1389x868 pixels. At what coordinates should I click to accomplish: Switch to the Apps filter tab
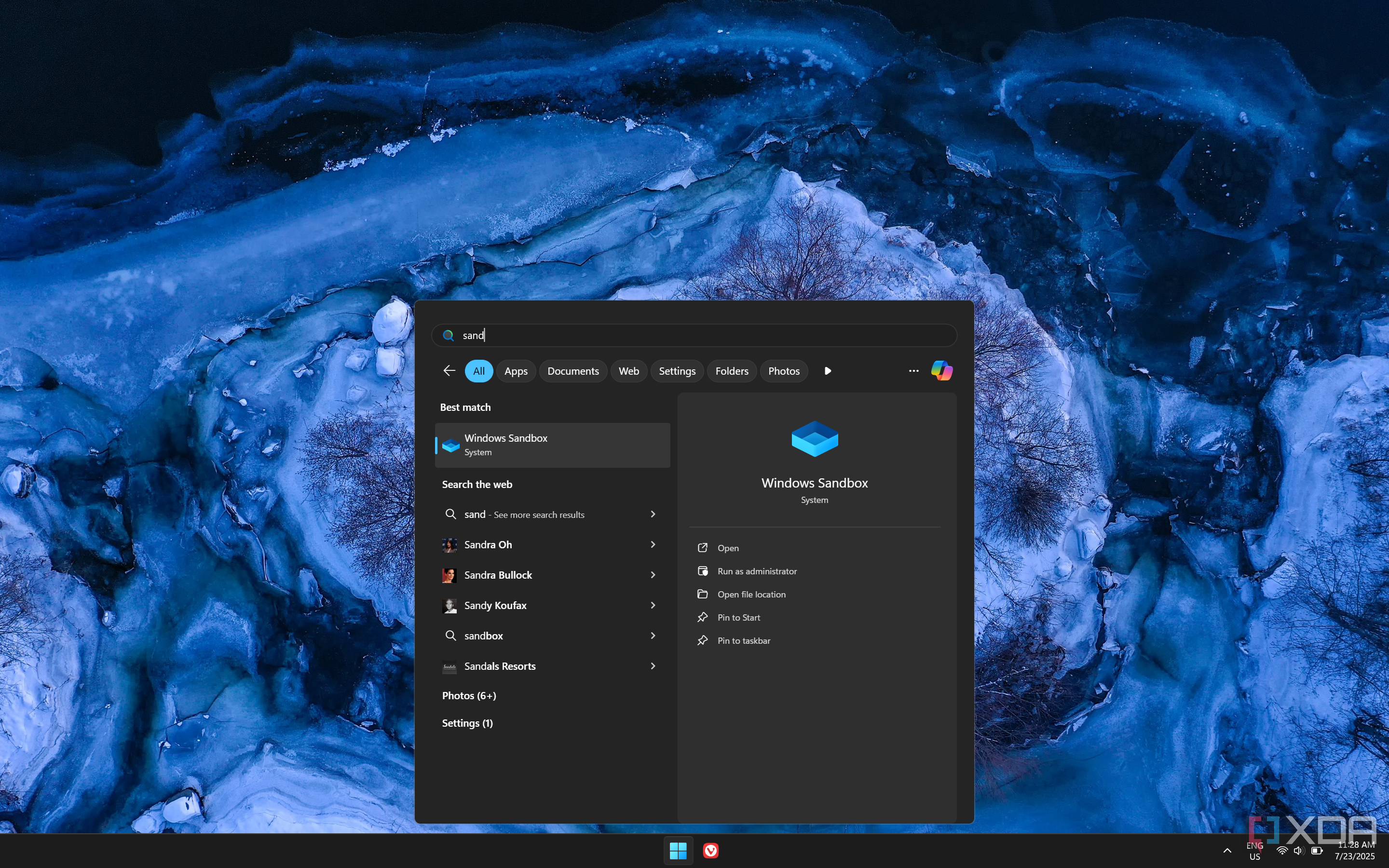pos(516,371)
